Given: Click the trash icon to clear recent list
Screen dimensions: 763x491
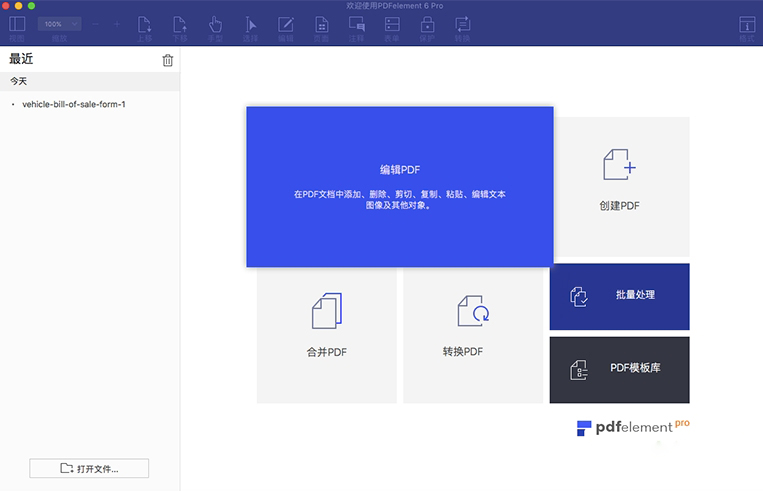Looking at the screenshot, I should point(167,60).
